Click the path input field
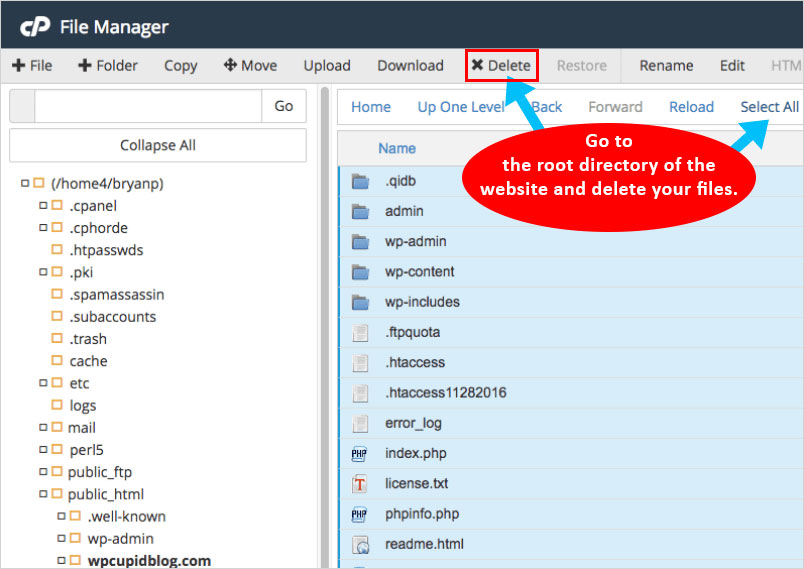 tap(148, 106)
